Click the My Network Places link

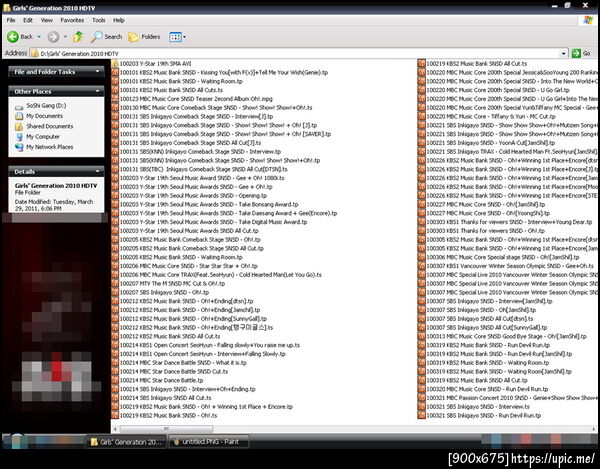[50, 147]
